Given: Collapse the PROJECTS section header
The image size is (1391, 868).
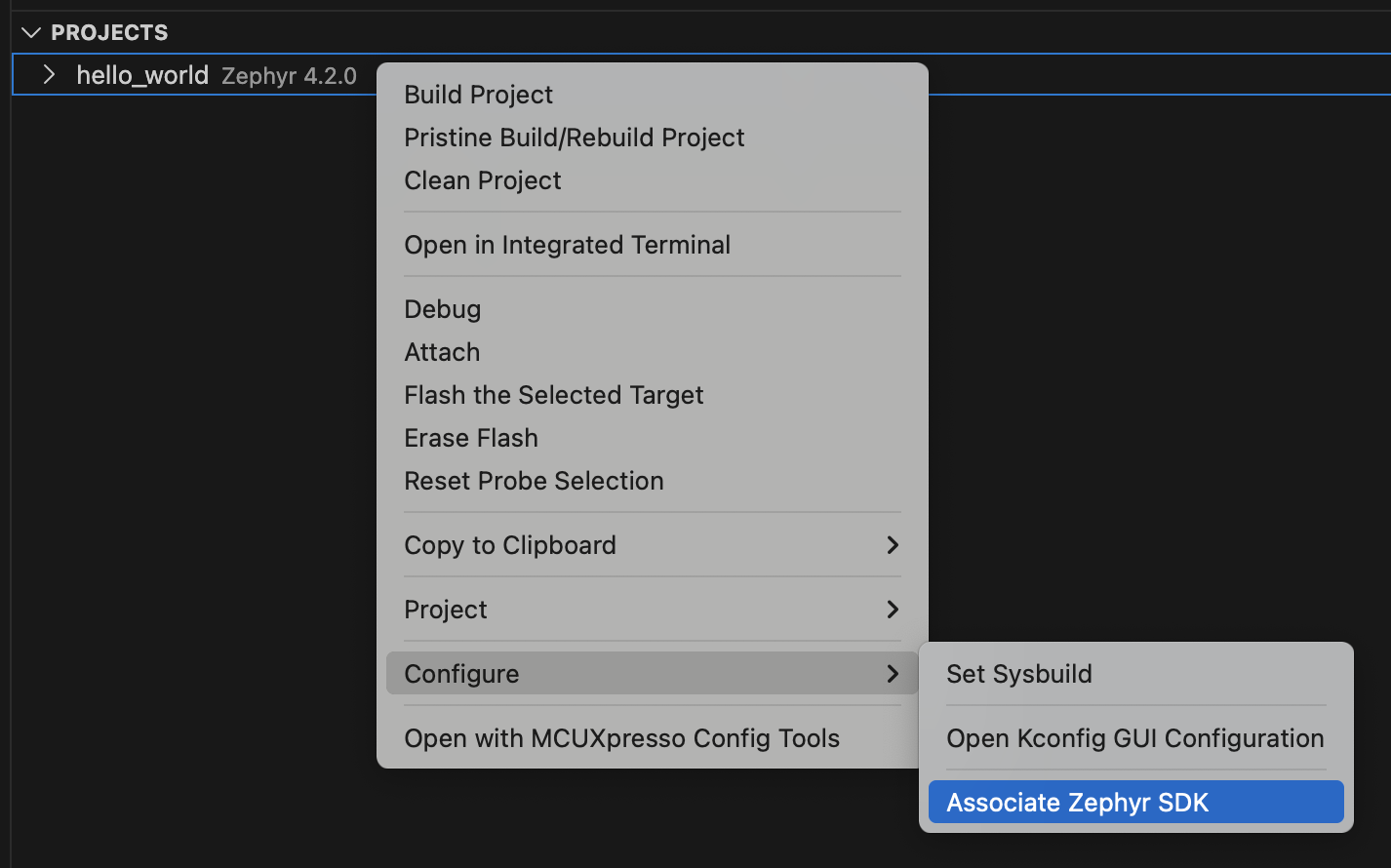Looking at the screenshot, I should tap(30, 31).
